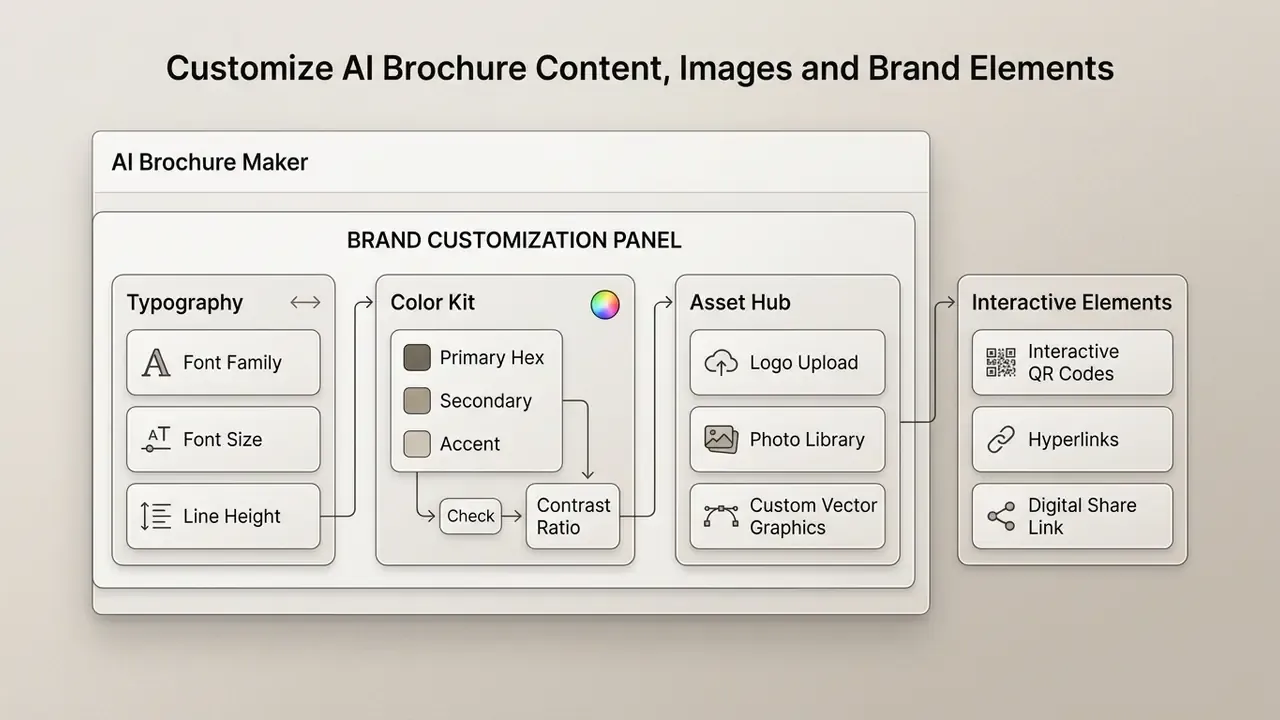
Task: Click the Hyperlinks chain icon
Action: [1001, 439]
